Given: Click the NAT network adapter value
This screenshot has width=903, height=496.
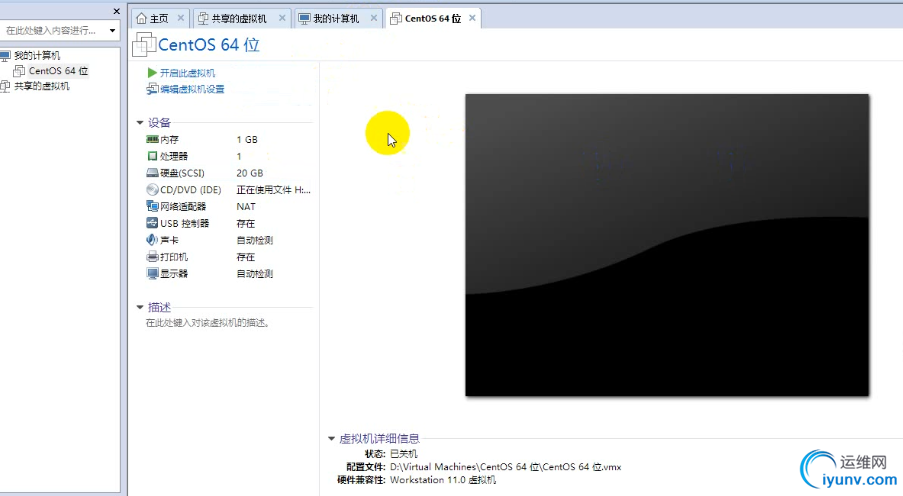Looking at the screenshot, I should (246, 206).
